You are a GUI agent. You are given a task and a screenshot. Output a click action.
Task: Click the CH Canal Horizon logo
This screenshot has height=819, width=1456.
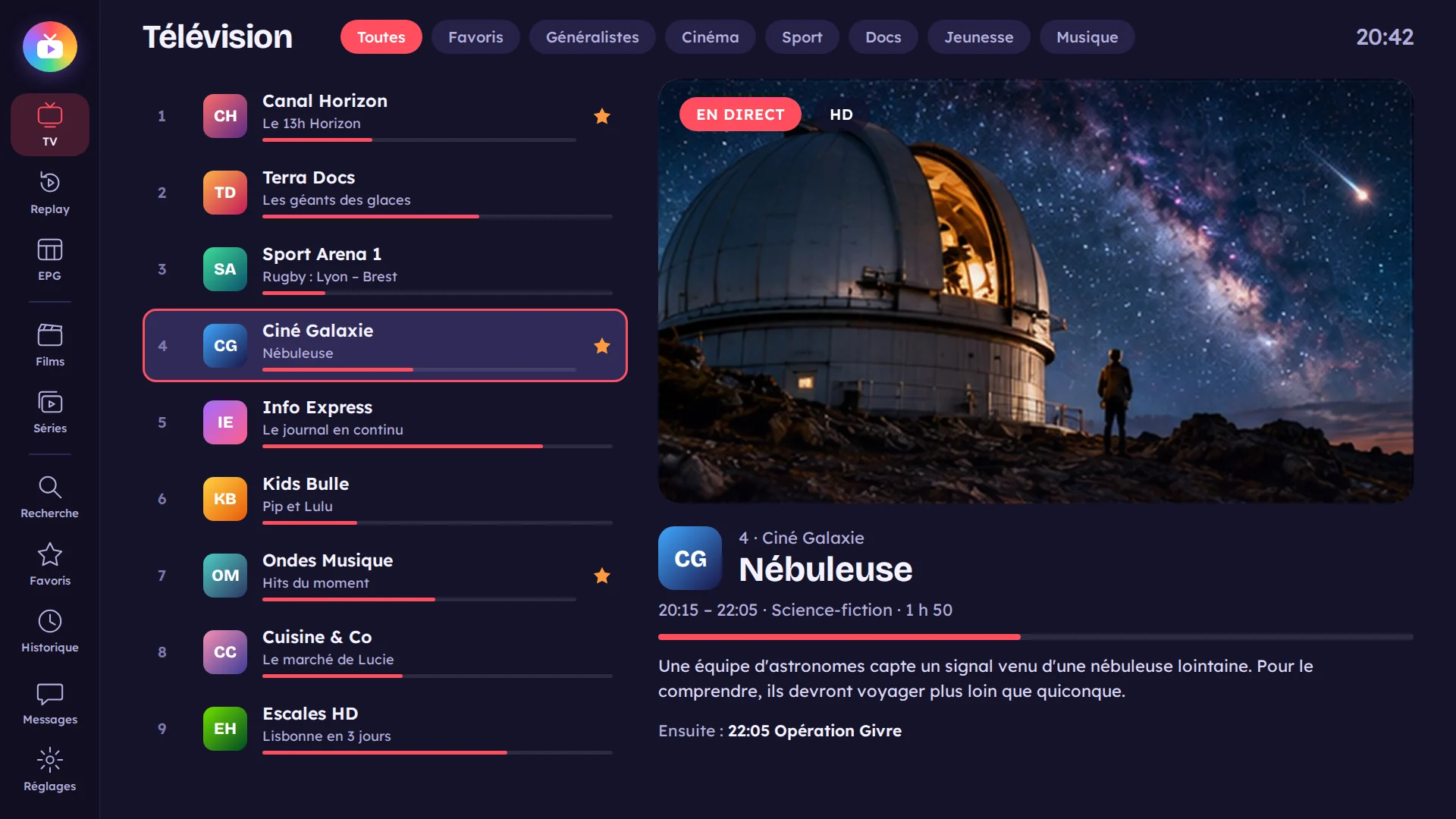[x=225, y=116]
